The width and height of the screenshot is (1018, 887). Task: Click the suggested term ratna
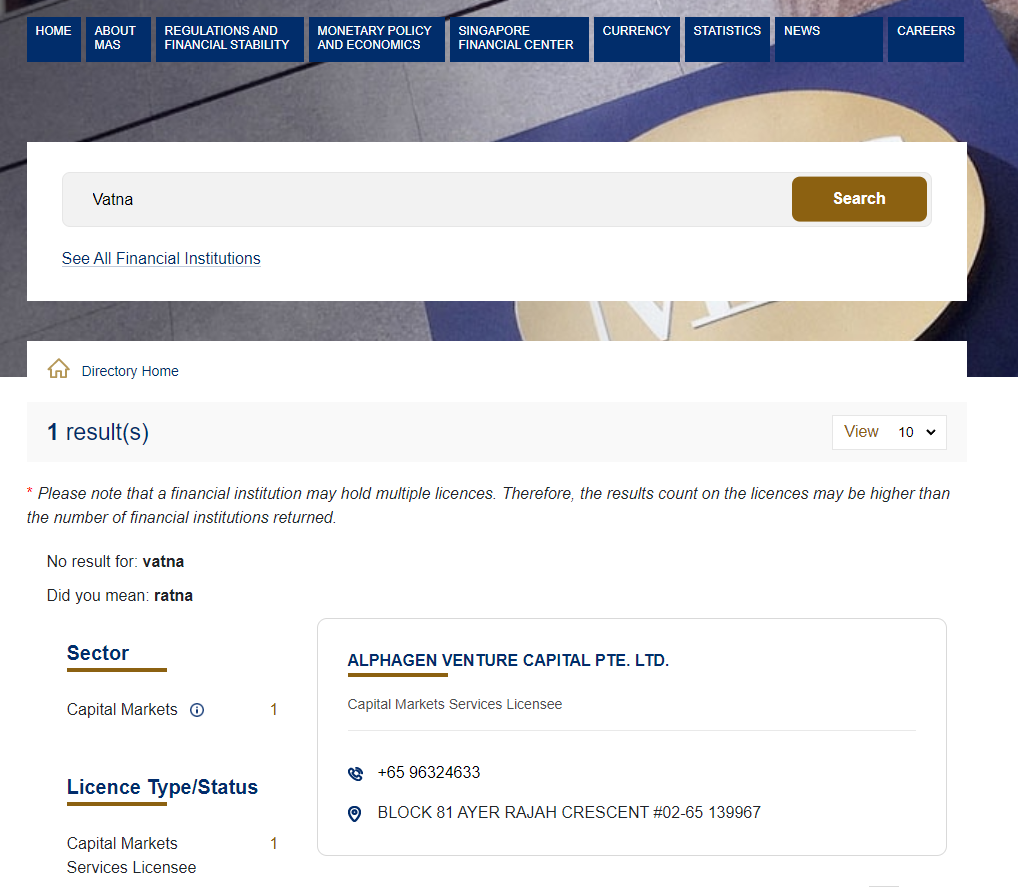click(x=173, y=596)
